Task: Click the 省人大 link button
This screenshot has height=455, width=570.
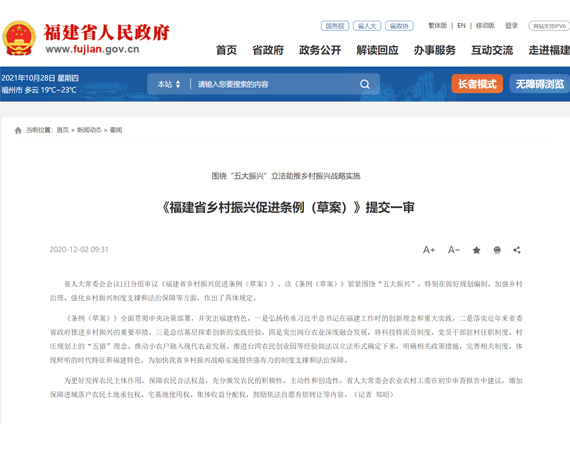Action: point(367,26)
